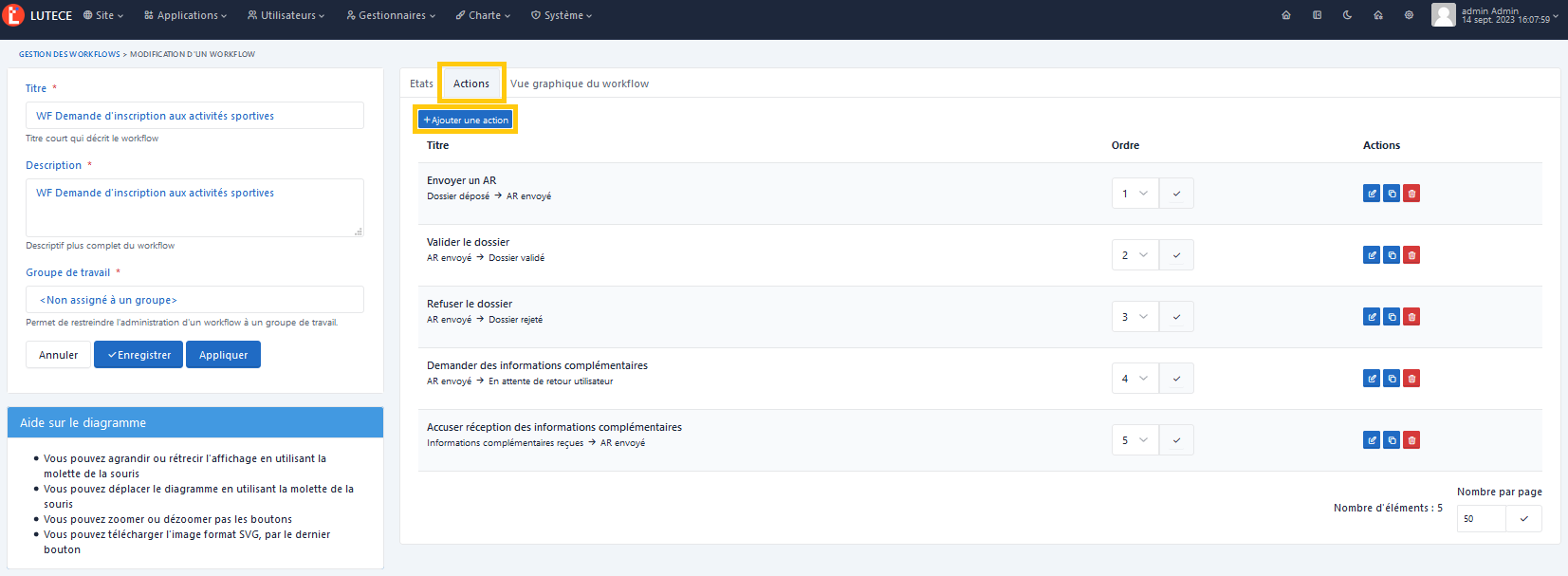The height and width of the screenshot is (576, 1568).
Task: Switch to 'Vue graphique du workflow' tab
Action: [x=580, y=84]
